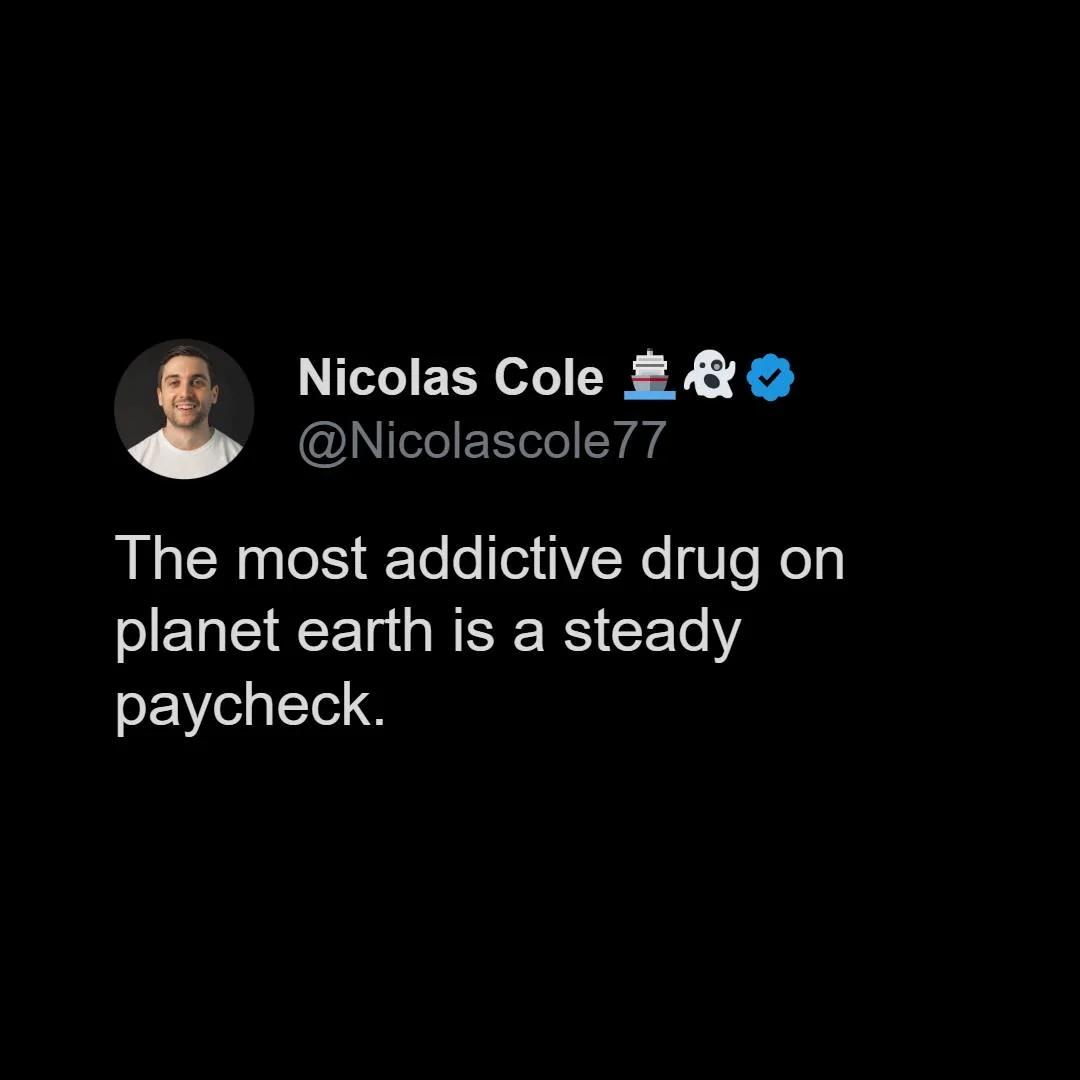The height and width of the screenshot is (1080, 1080).
Task: Click the blue verified checkmark badge
Action: [770, 377]
